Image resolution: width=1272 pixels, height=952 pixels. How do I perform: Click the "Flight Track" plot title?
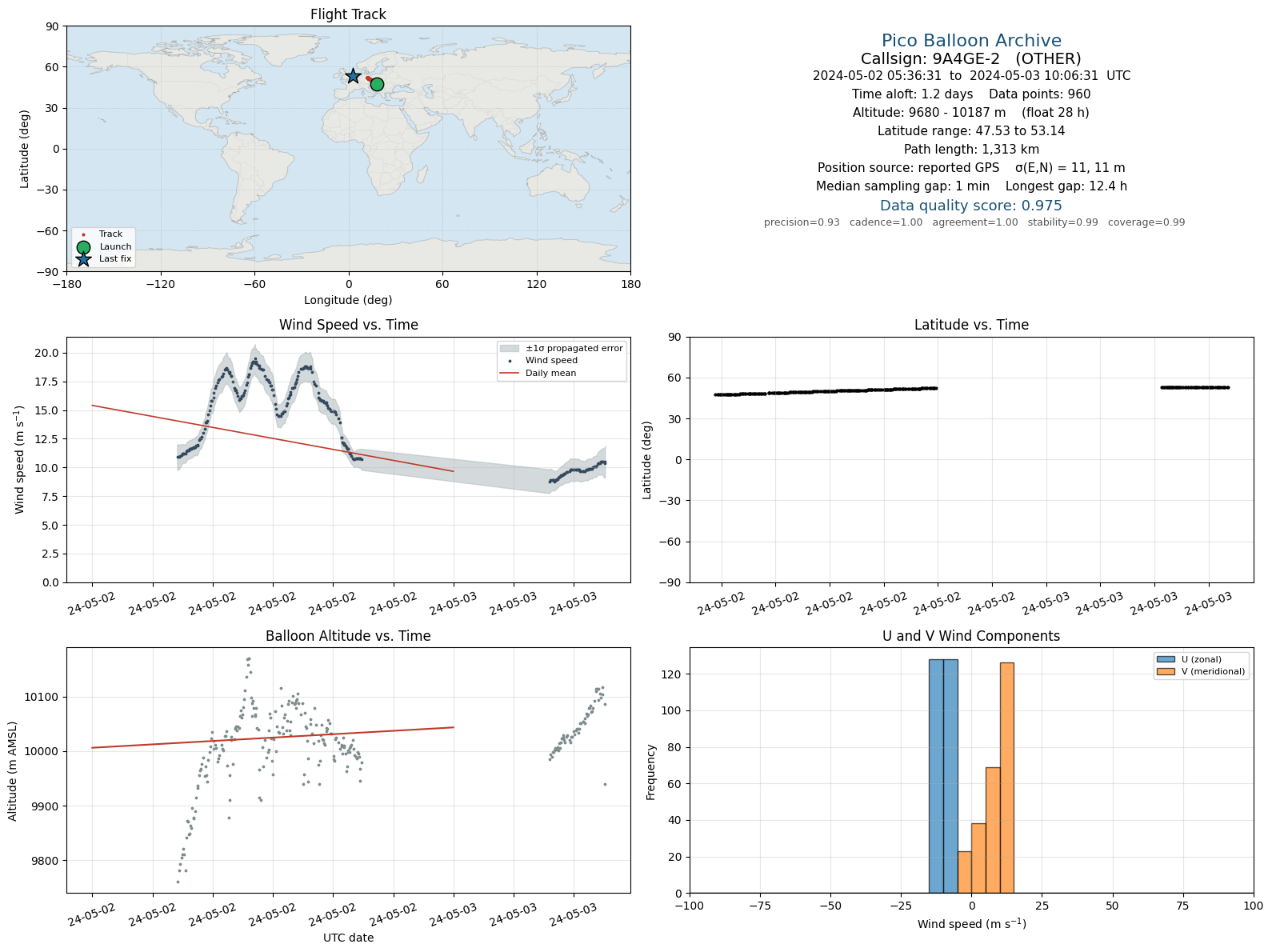tap(348, 14)
